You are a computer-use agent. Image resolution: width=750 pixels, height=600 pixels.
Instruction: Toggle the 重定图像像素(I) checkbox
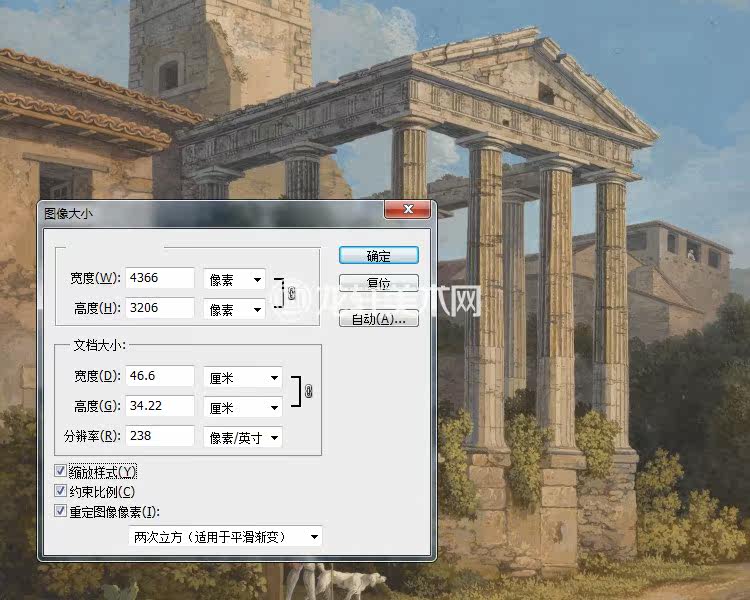[60, 511]
